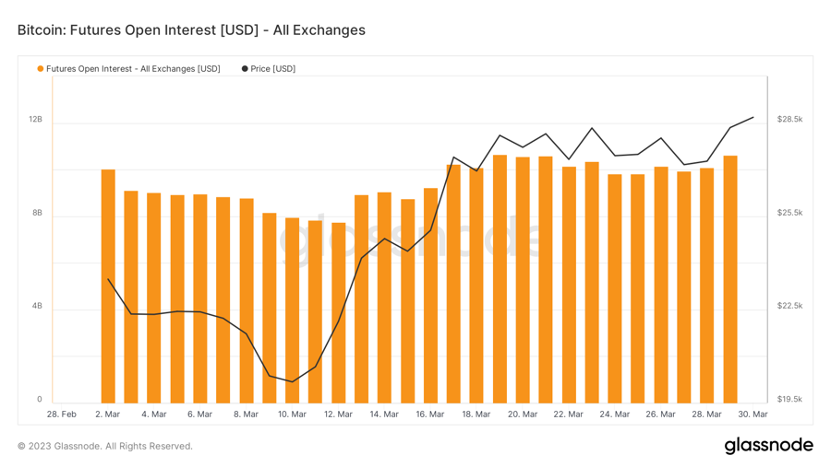832x468 pixels.
Task: Select the orange bar for 2. Mar
Action: 108,285
